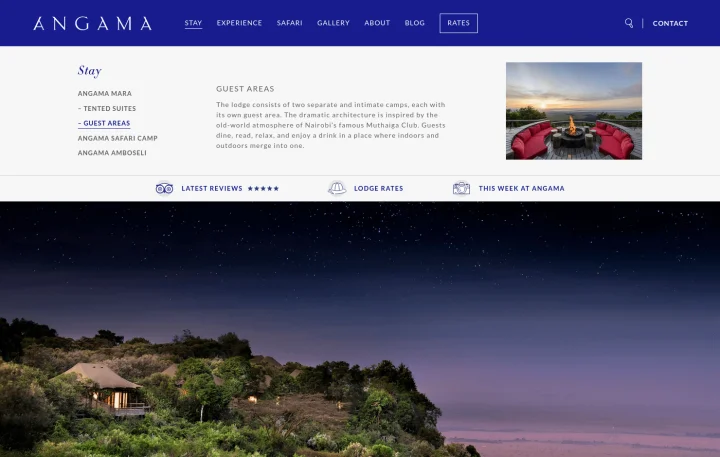Click the outlined Rates button
This screenshot has width=720, height=457.
(458, 23)
